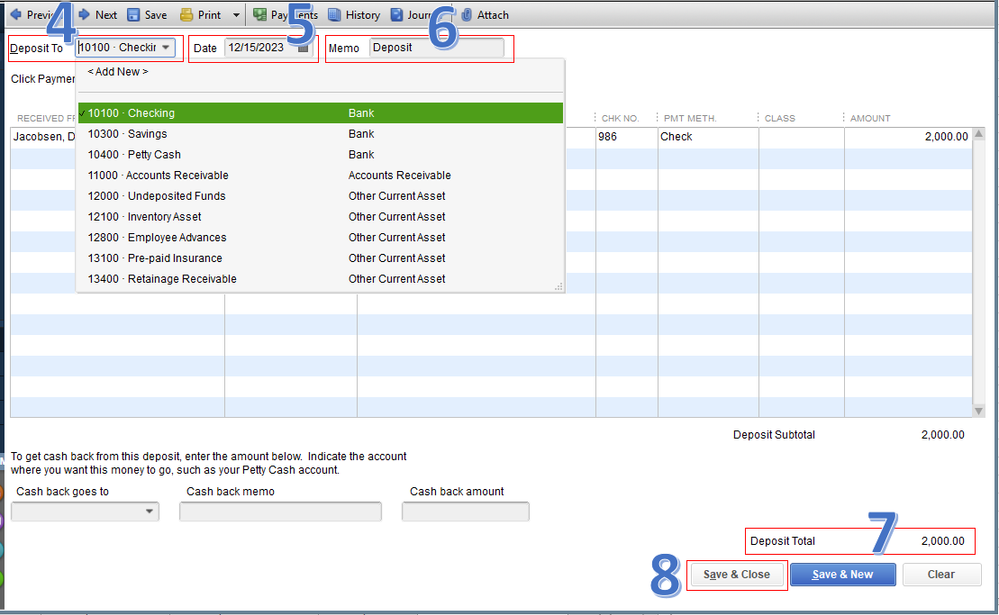Select 13400 Retainage Receivable account
Screen dimensions: 999x615
320,279
